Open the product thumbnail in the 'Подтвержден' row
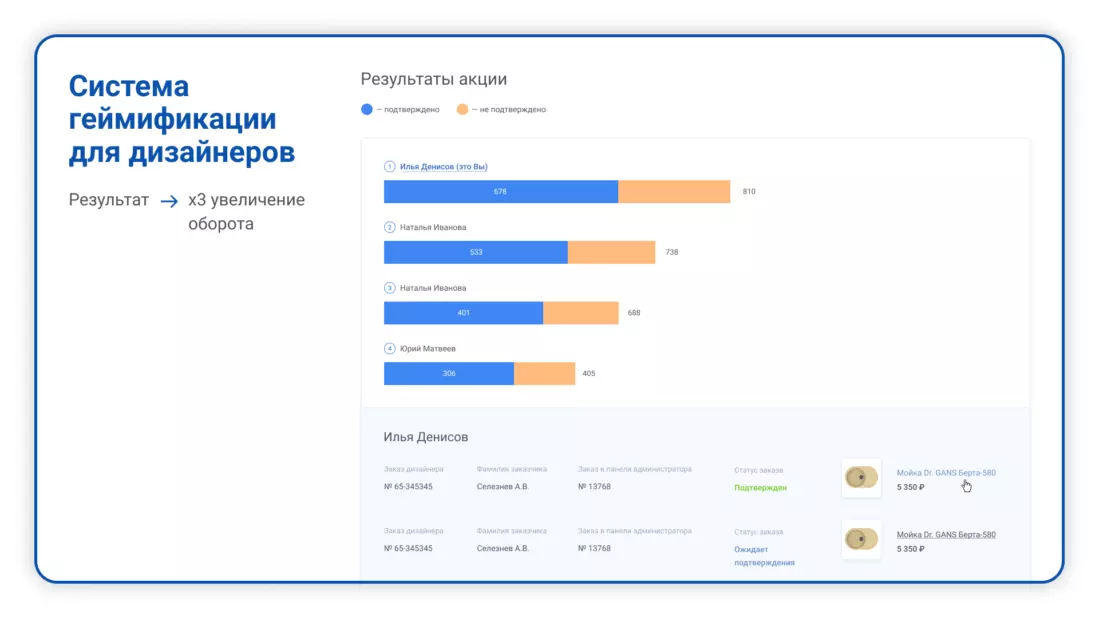The height and width of the screenshot is (618, 1099). click(861, 478)
